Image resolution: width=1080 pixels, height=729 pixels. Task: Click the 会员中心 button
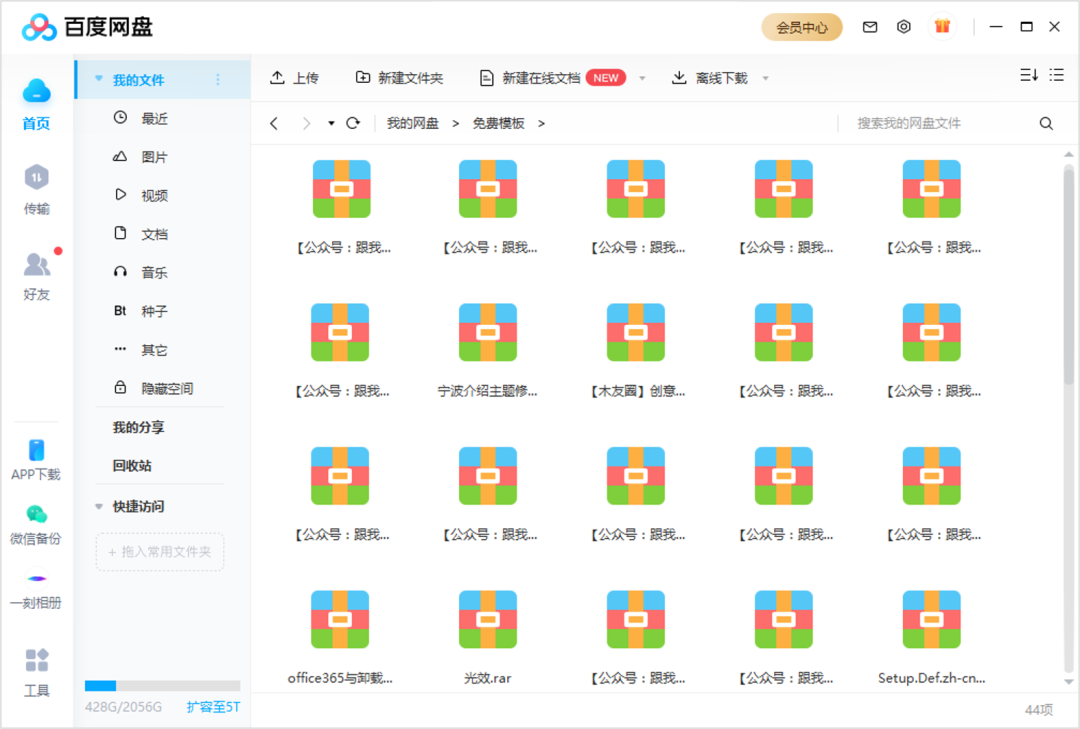click(802, 28)
